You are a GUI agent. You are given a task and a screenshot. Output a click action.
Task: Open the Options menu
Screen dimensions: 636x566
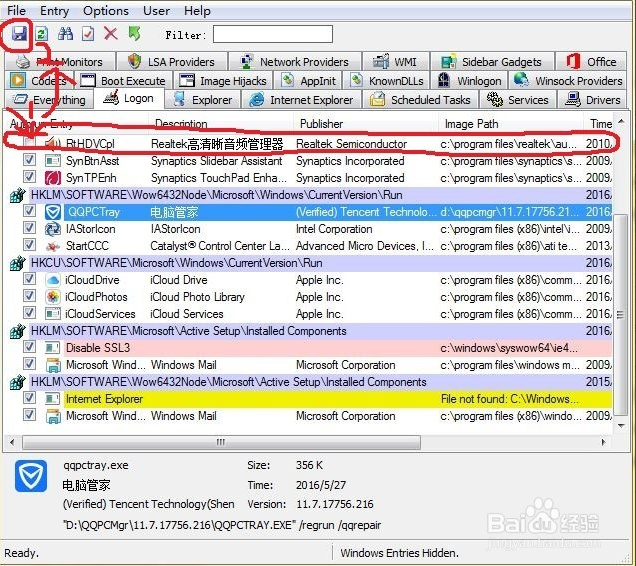point(106,11)
